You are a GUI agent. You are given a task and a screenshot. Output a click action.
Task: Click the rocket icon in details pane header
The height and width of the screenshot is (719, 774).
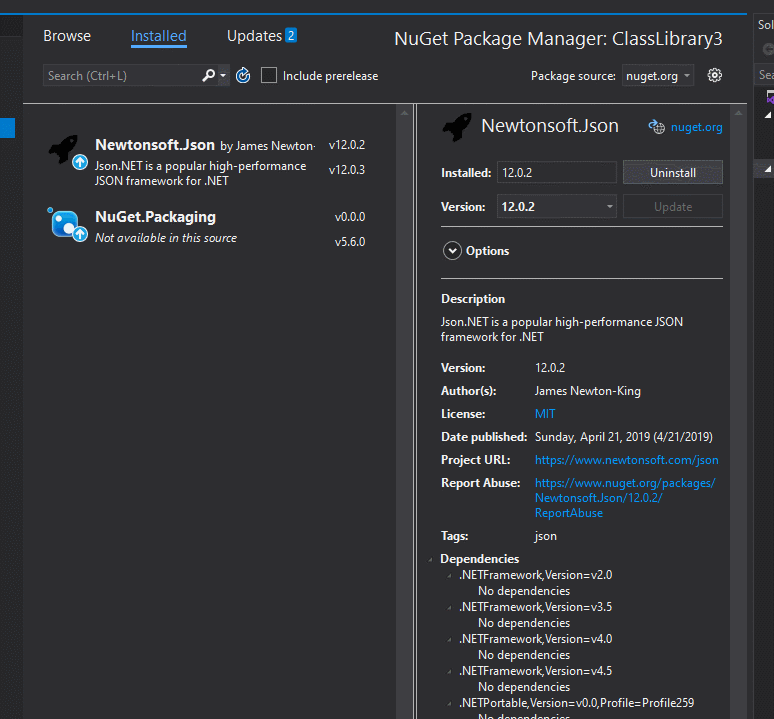point(457,127)
